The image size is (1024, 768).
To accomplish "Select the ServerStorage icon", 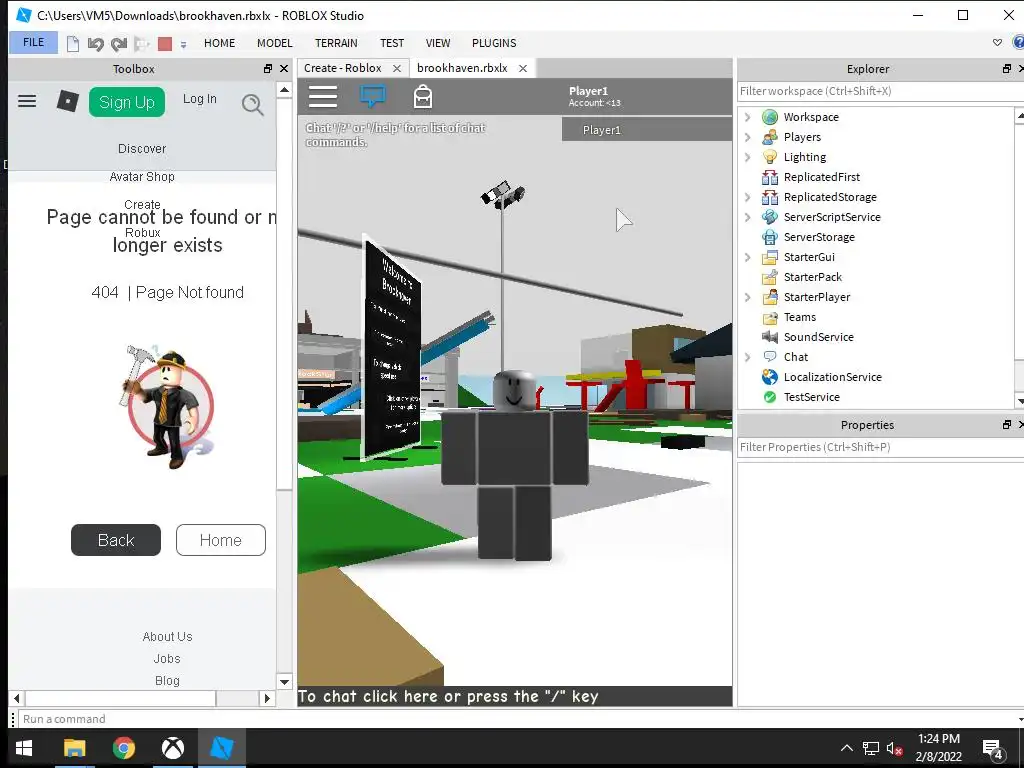I will pyautogui.click(x=770, y=237).
